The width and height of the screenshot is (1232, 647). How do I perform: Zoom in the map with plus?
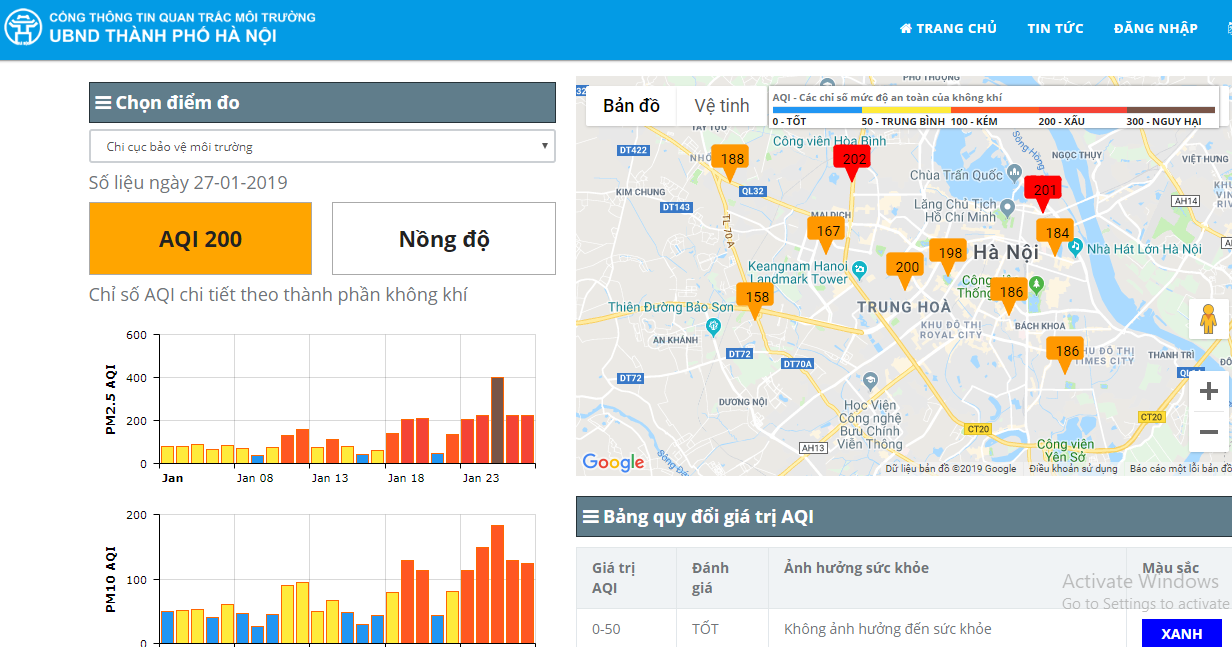(x=1208, y=390)
